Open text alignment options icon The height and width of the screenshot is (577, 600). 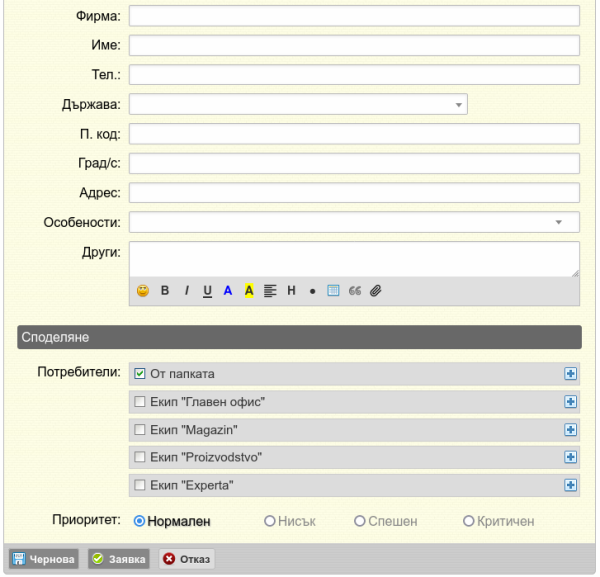[x=270, y=291]
